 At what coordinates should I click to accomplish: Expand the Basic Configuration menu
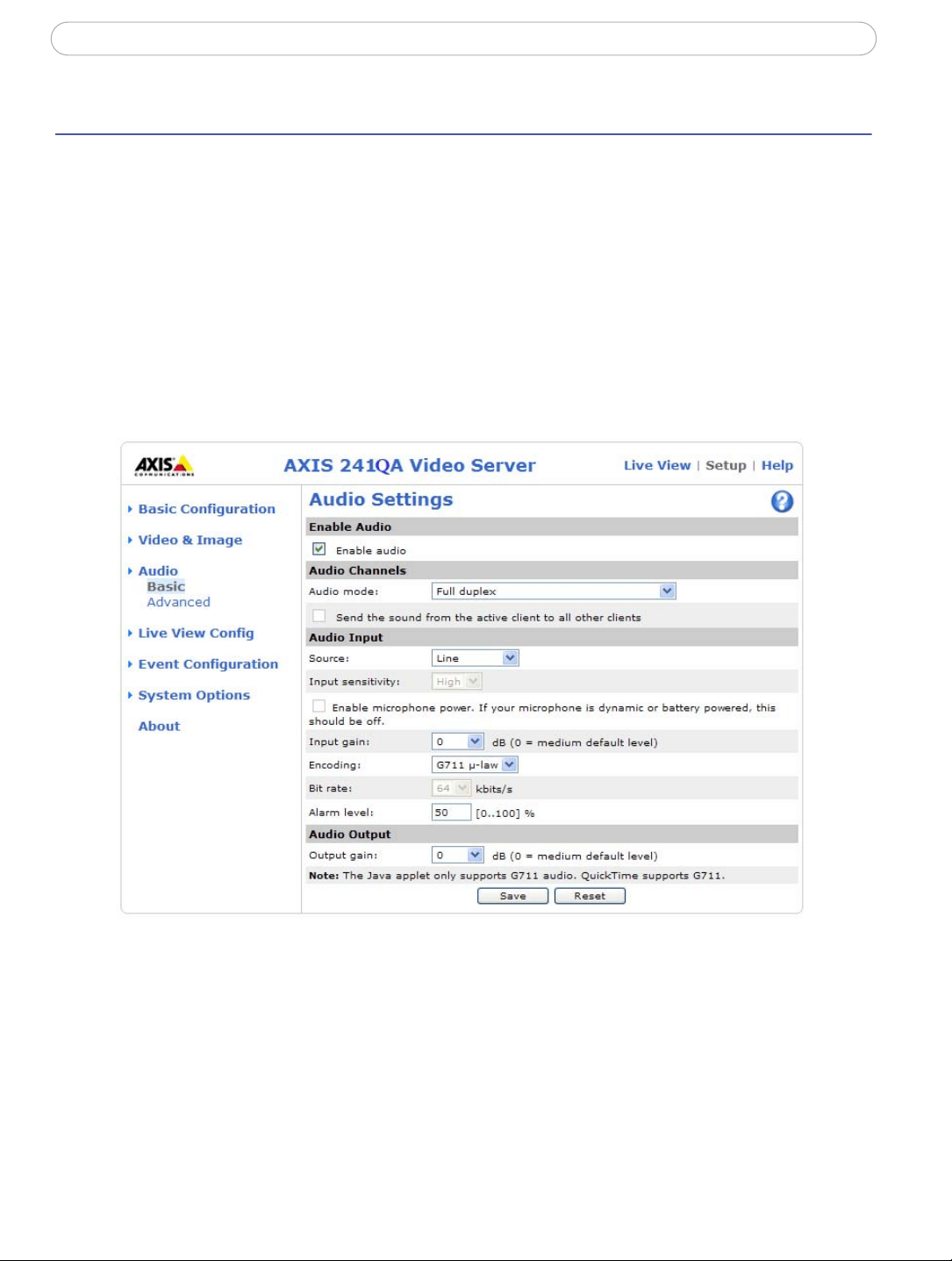[206, 509]
